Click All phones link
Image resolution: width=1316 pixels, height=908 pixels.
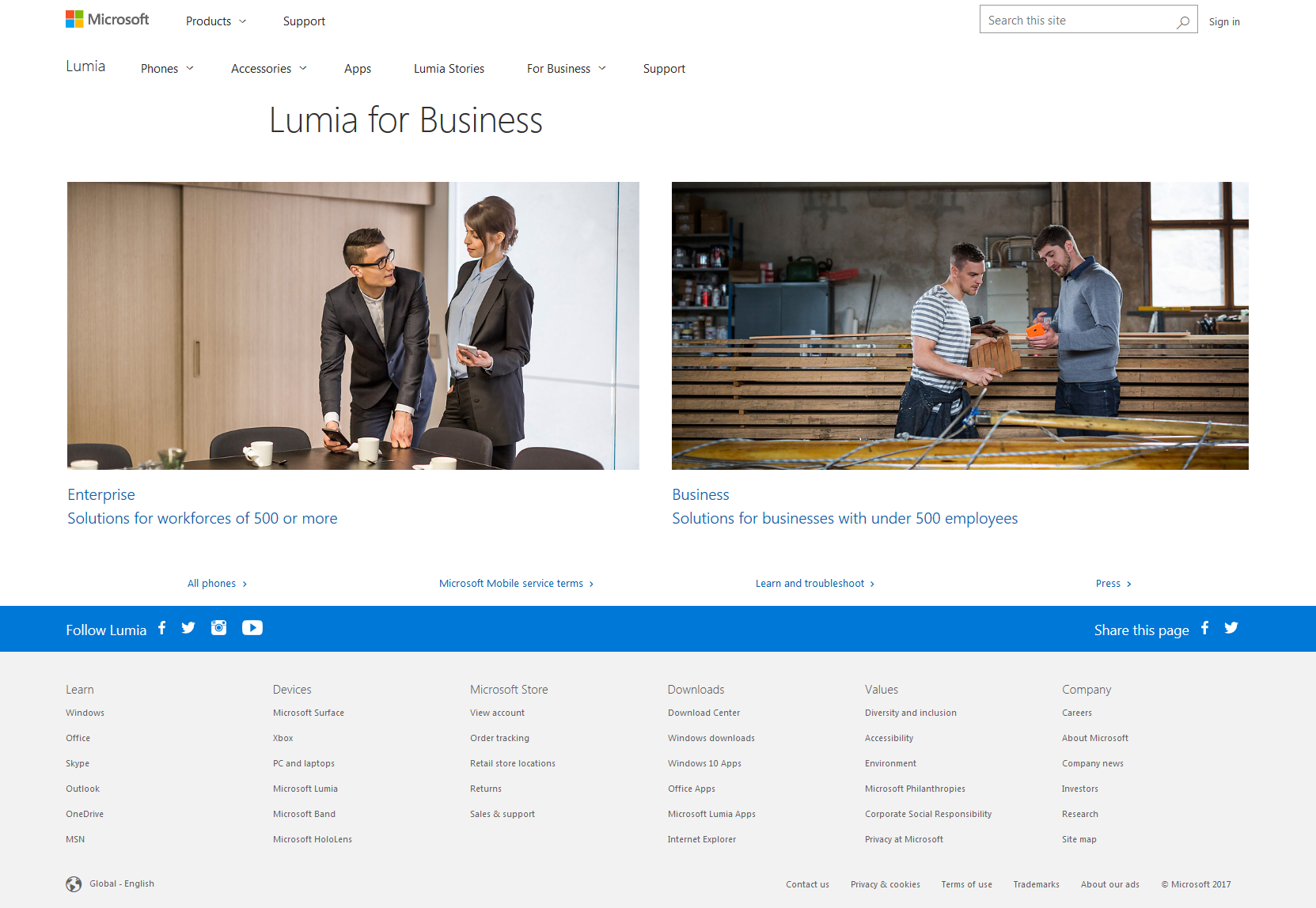217,584
